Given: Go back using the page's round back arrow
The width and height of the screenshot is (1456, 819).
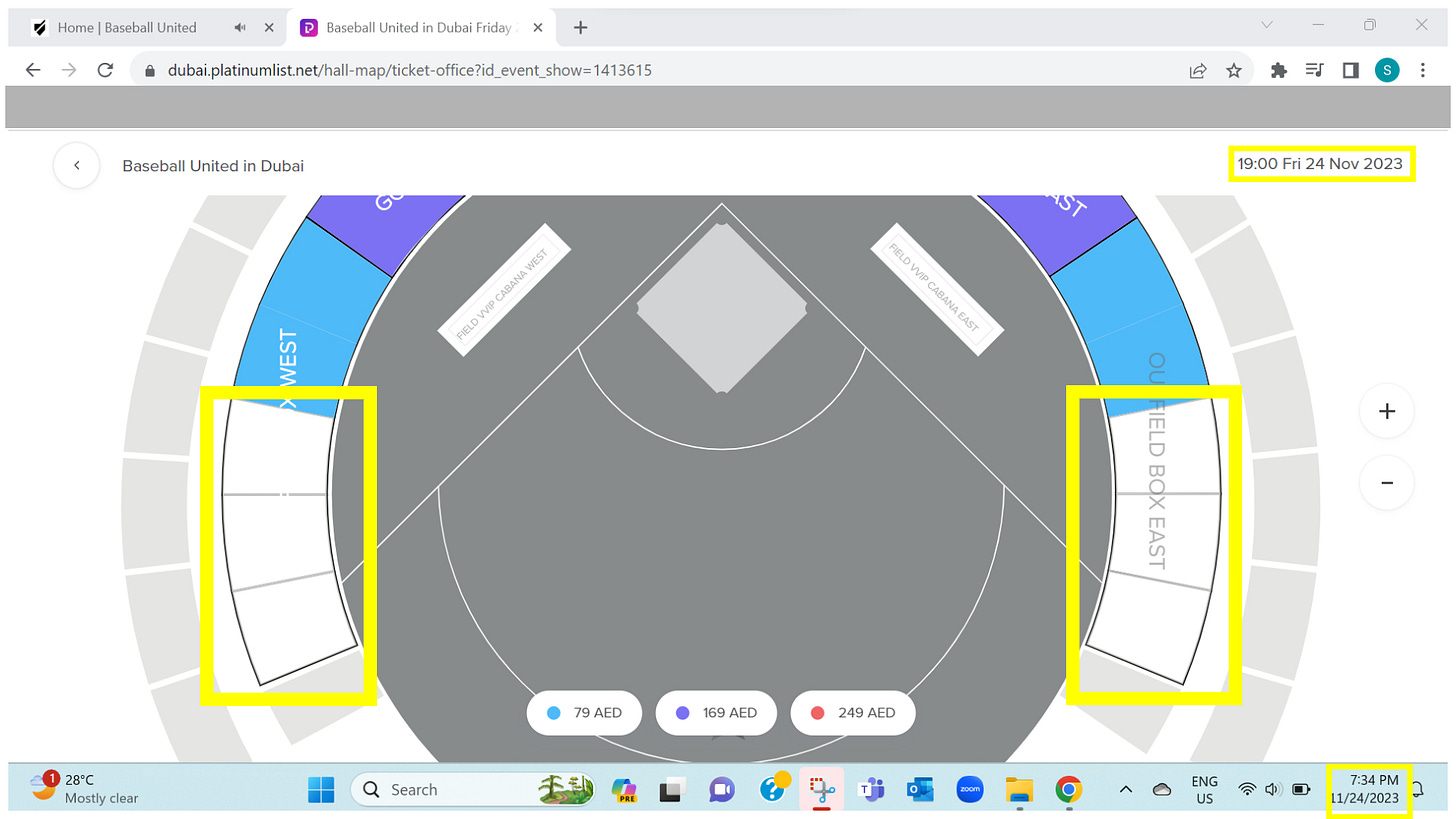Looking at the screenshot, I should [77, 165].
